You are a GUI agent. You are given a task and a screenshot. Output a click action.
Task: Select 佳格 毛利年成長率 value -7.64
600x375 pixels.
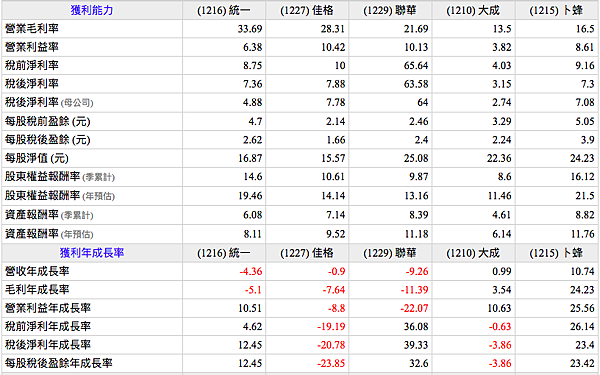[x=334, y=290]
